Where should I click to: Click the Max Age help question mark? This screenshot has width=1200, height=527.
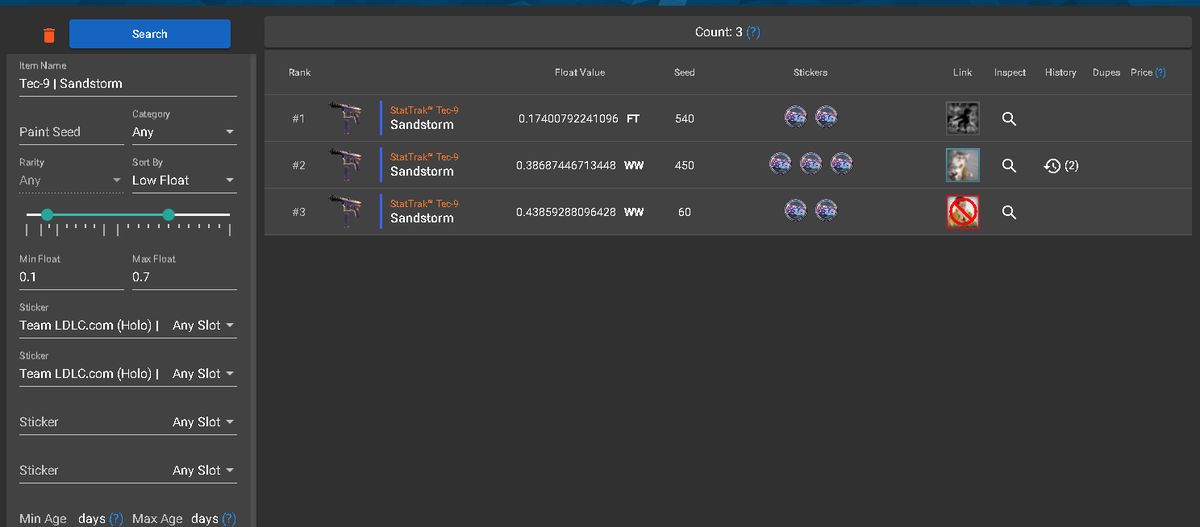click(229, 519)
